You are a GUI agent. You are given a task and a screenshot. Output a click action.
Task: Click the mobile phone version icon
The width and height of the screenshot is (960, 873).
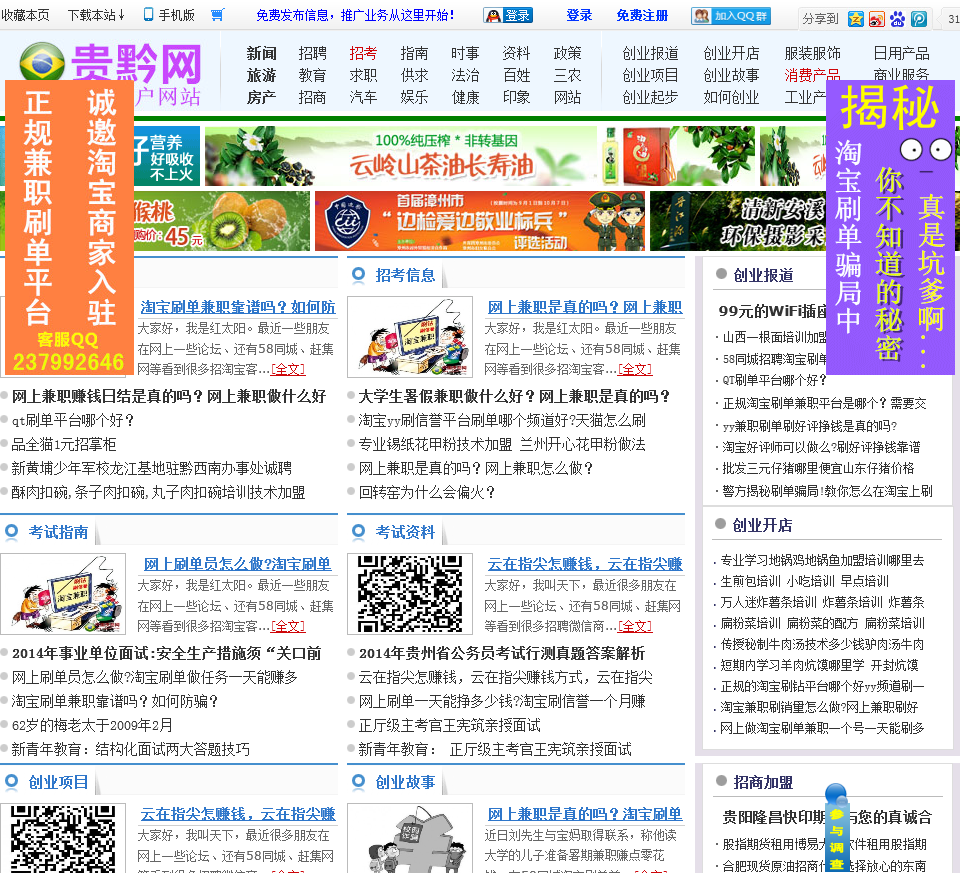tap(148, 14)
